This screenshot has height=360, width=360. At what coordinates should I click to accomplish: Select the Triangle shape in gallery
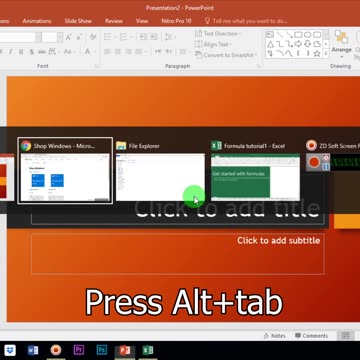(270, 44)
